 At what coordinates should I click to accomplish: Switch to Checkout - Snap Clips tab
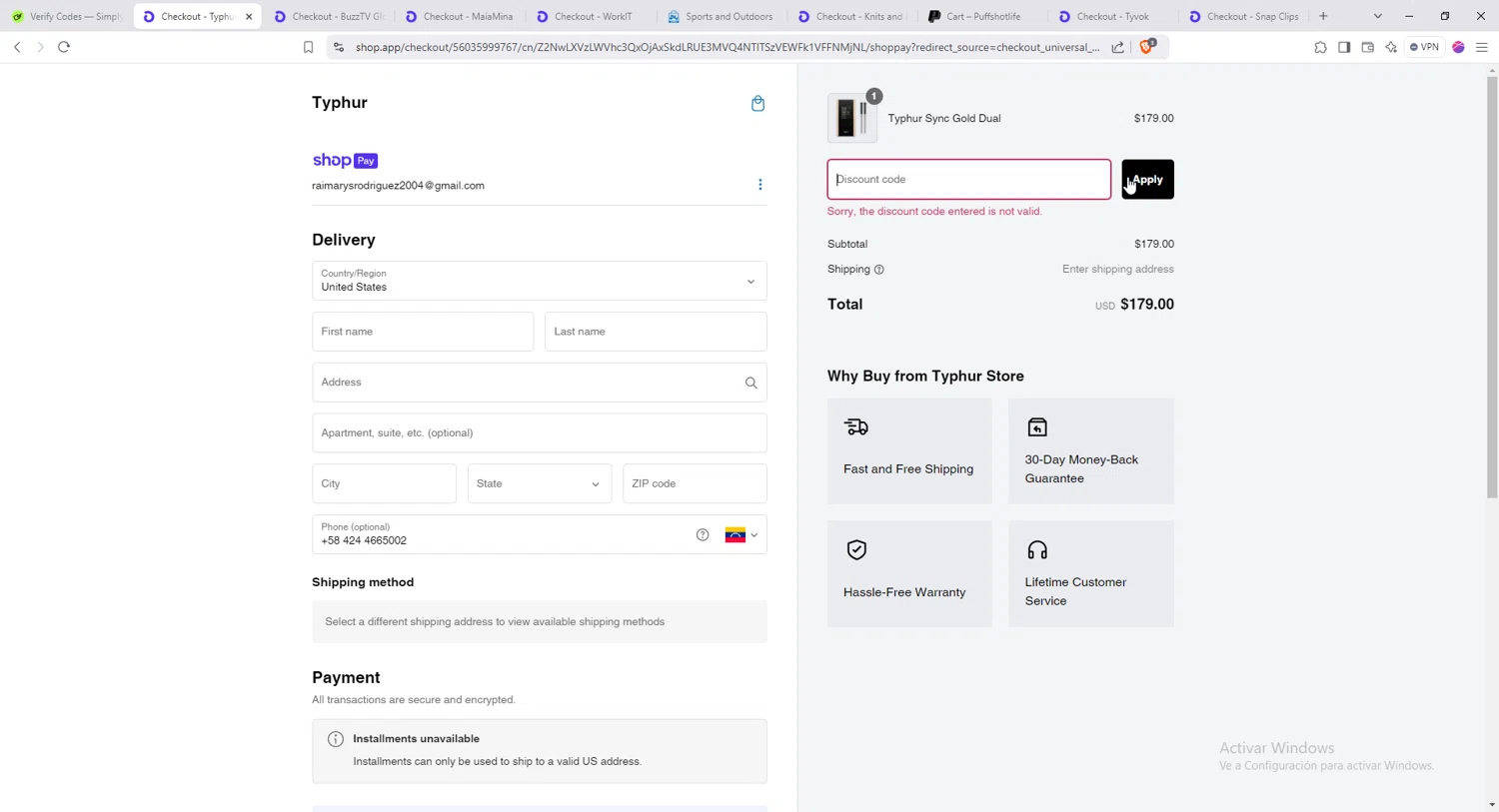[1244, 16]
